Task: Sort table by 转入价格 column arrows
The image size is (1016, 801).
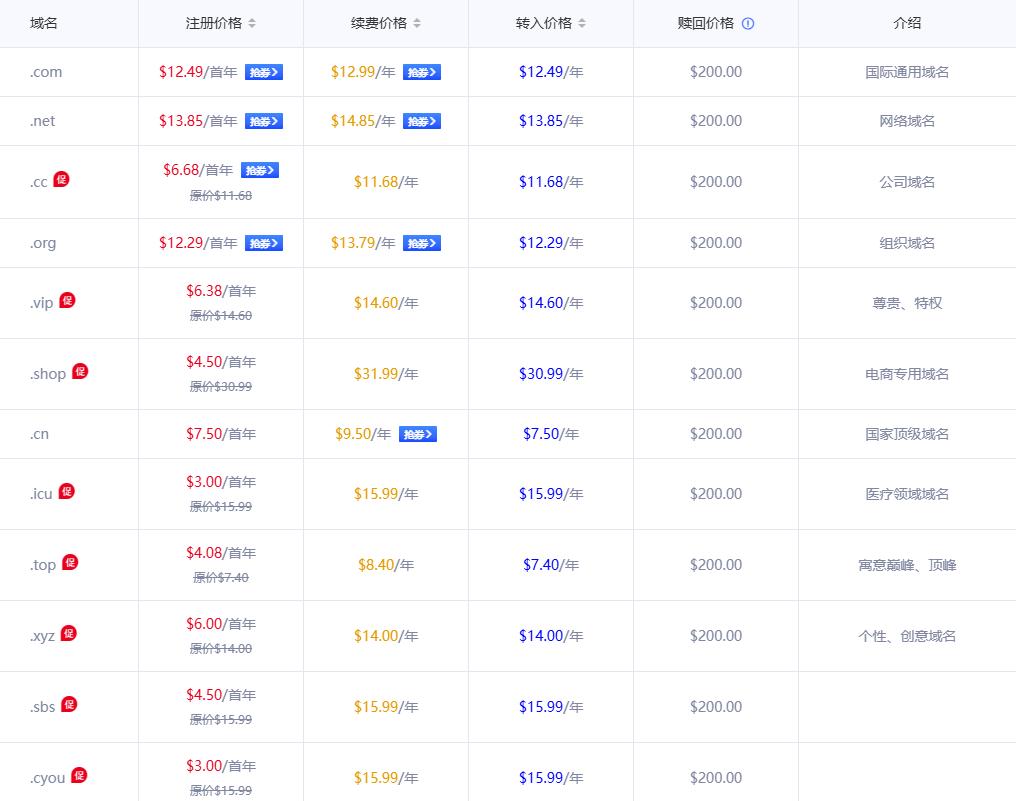Action: pyautogui.click(x=582, y=23)
